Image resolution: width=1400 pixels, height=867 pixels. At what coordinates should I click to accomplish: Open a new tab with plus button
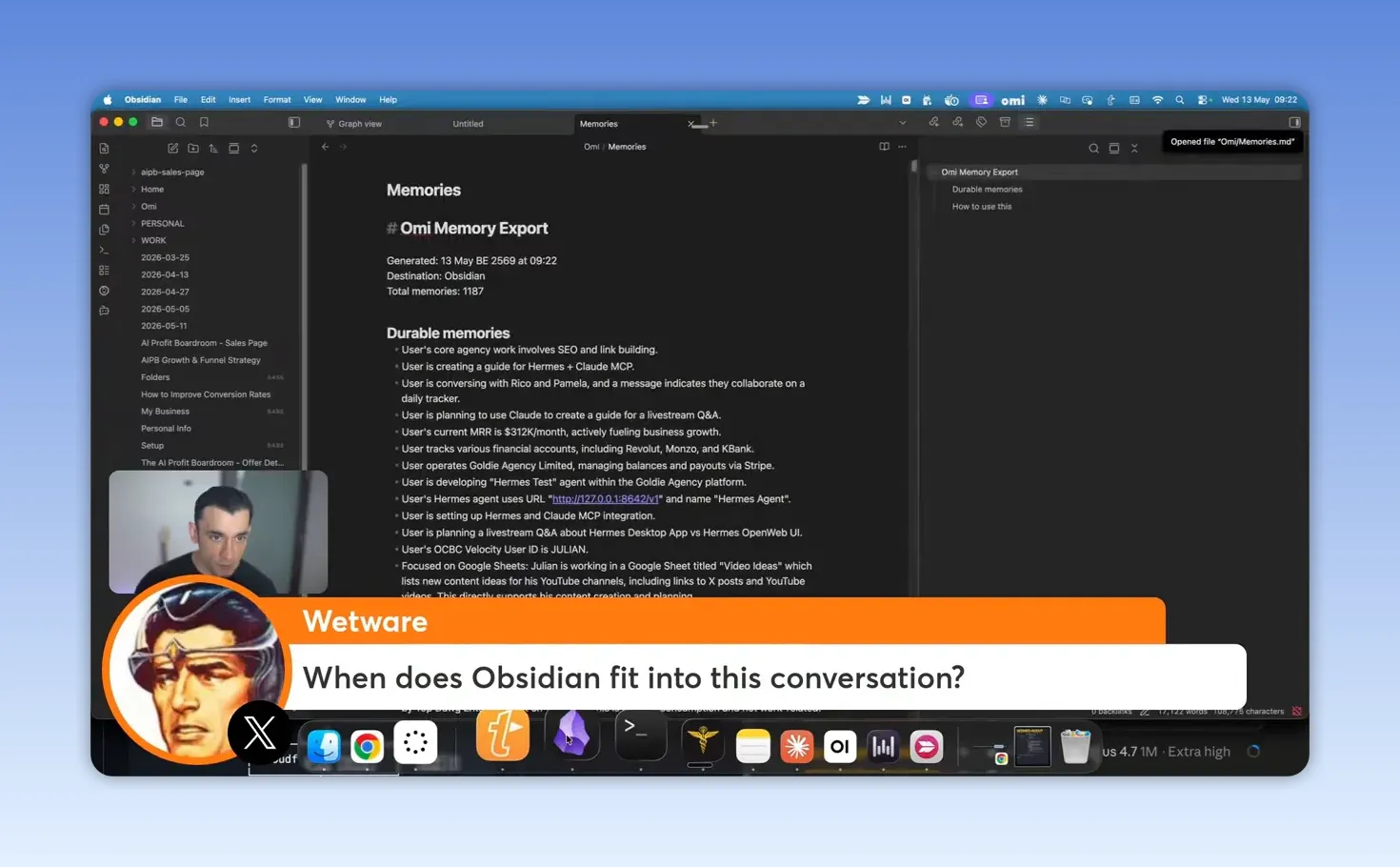point(713,123)
